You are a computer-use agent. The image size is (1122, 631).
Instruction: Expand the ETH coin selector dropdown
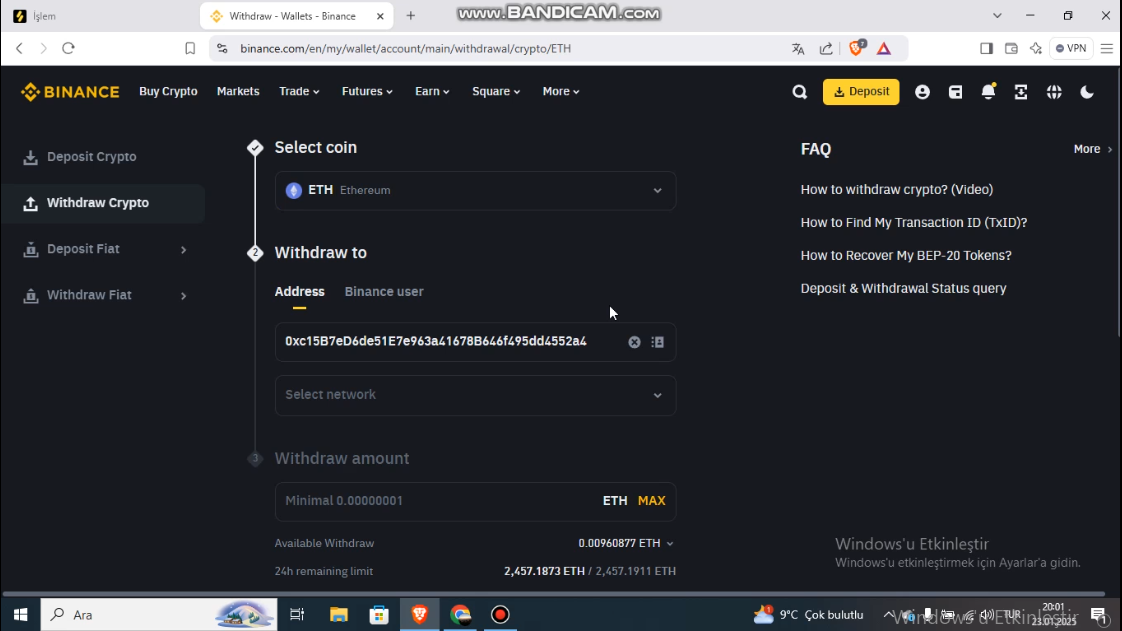click(x=475, y=190)
